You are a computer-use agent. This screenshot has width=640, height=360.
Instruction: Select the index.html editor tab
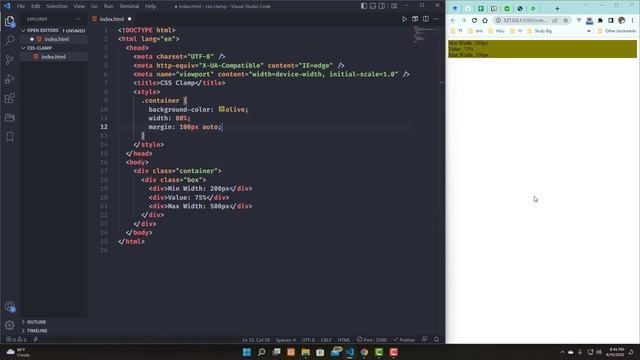pyautogui.click(x=112, y=19)
